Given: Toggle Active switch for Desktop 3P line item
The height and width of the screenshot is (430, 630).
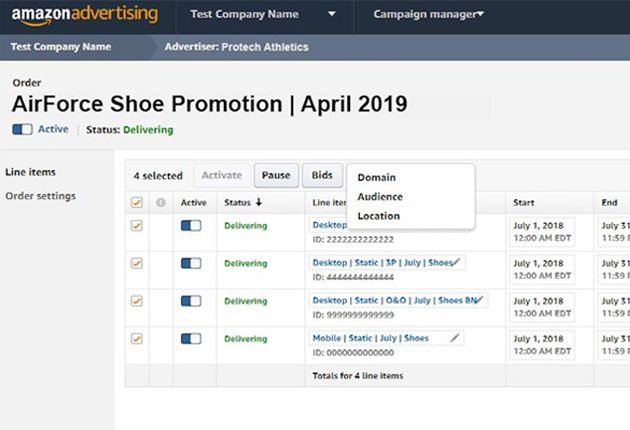Looking at the screenshot, I should pos(191,263).
